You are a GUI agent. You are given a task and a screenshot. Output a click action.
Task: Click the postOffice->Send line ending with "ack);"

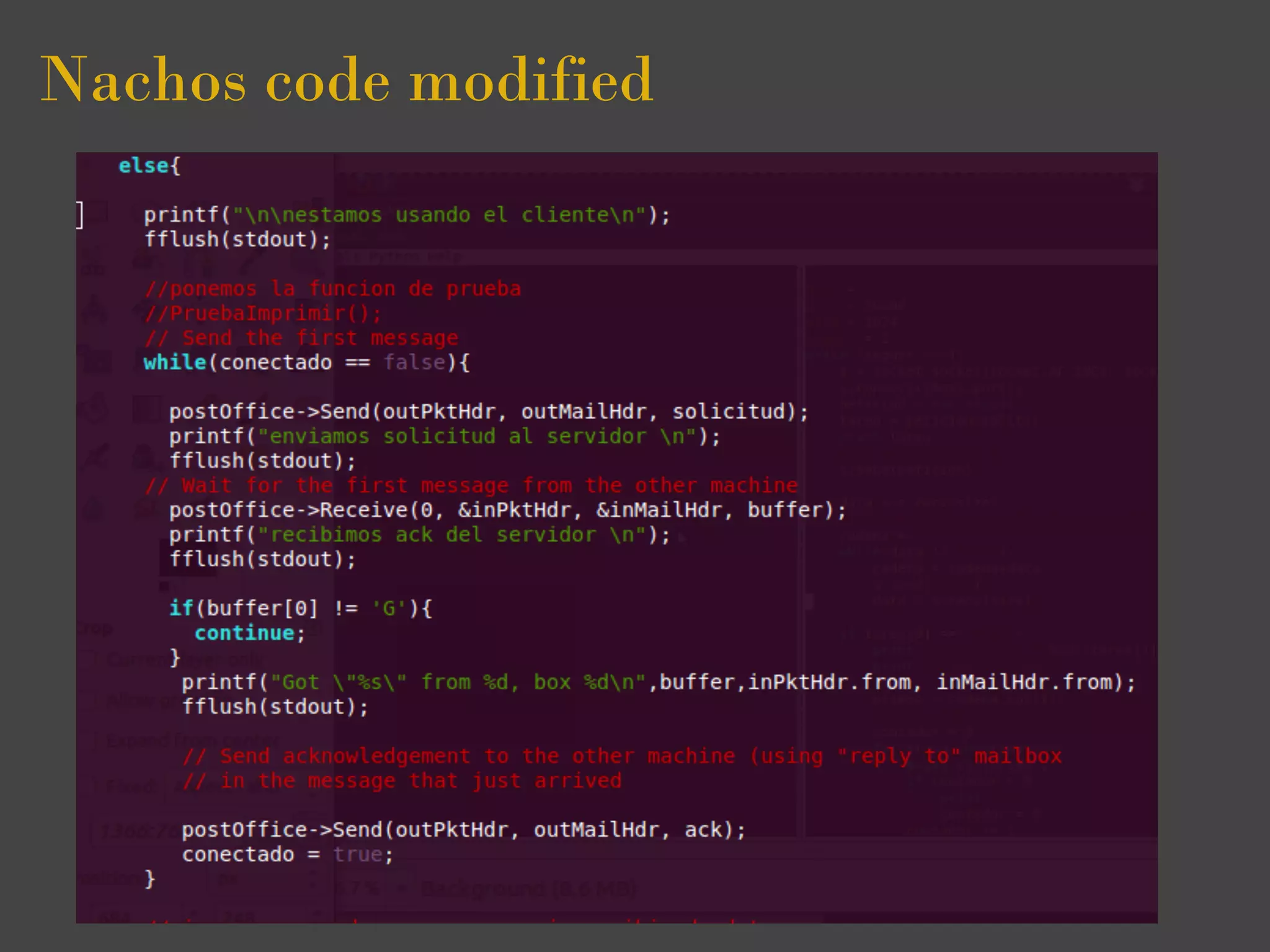[x=464, y=830]
